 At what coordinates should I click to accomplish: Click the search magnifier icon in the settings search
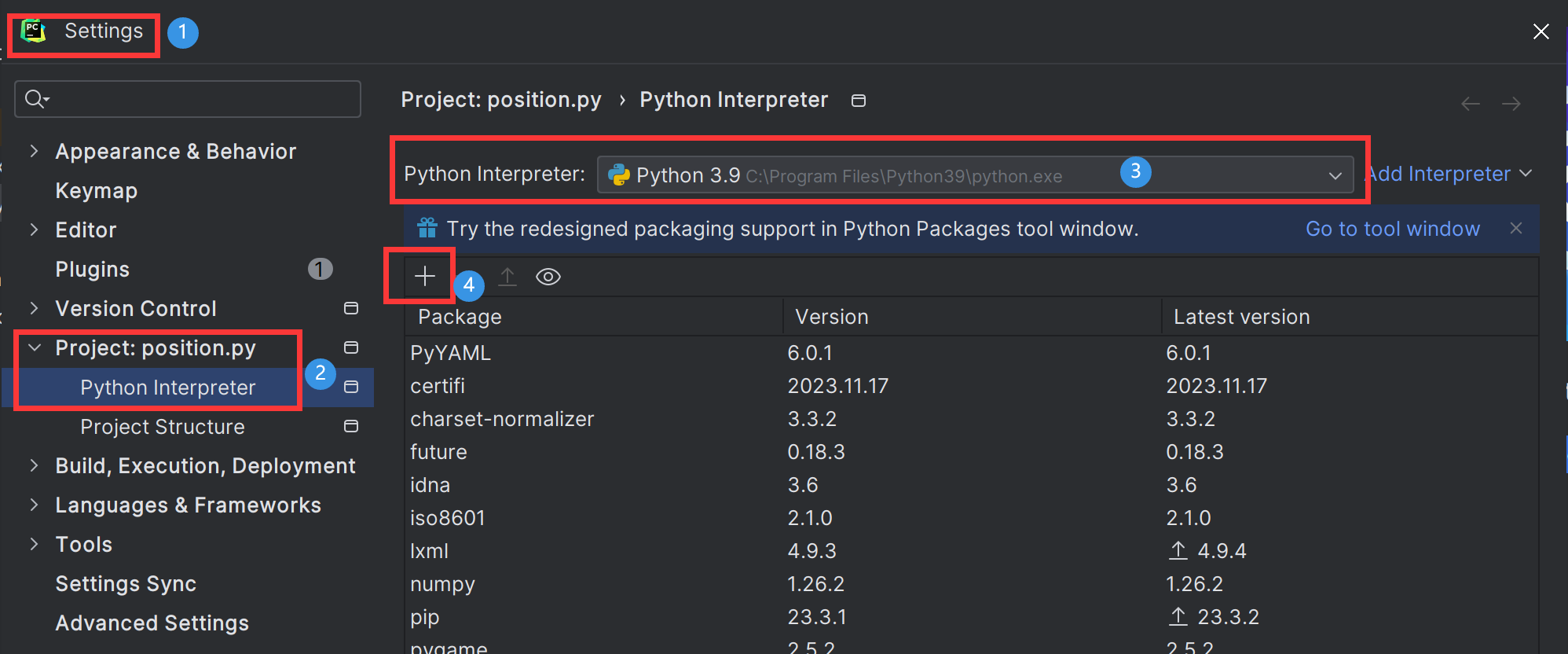[x=36, y=99]
